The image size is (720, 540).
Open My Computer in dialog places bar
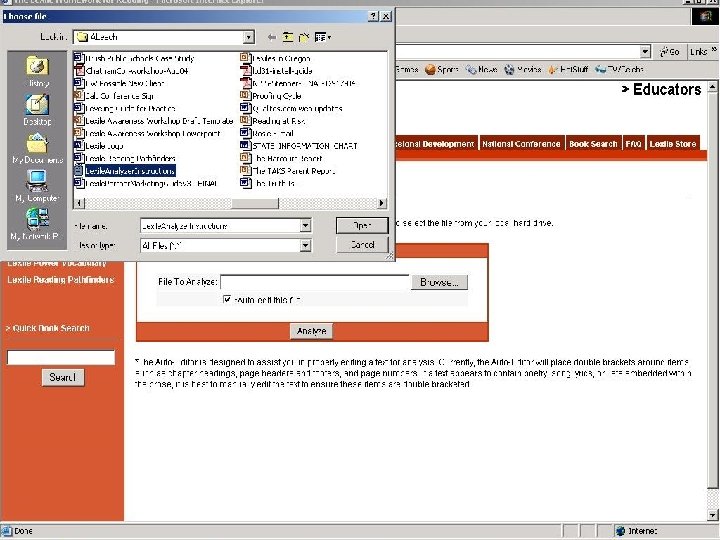[37, 186]
